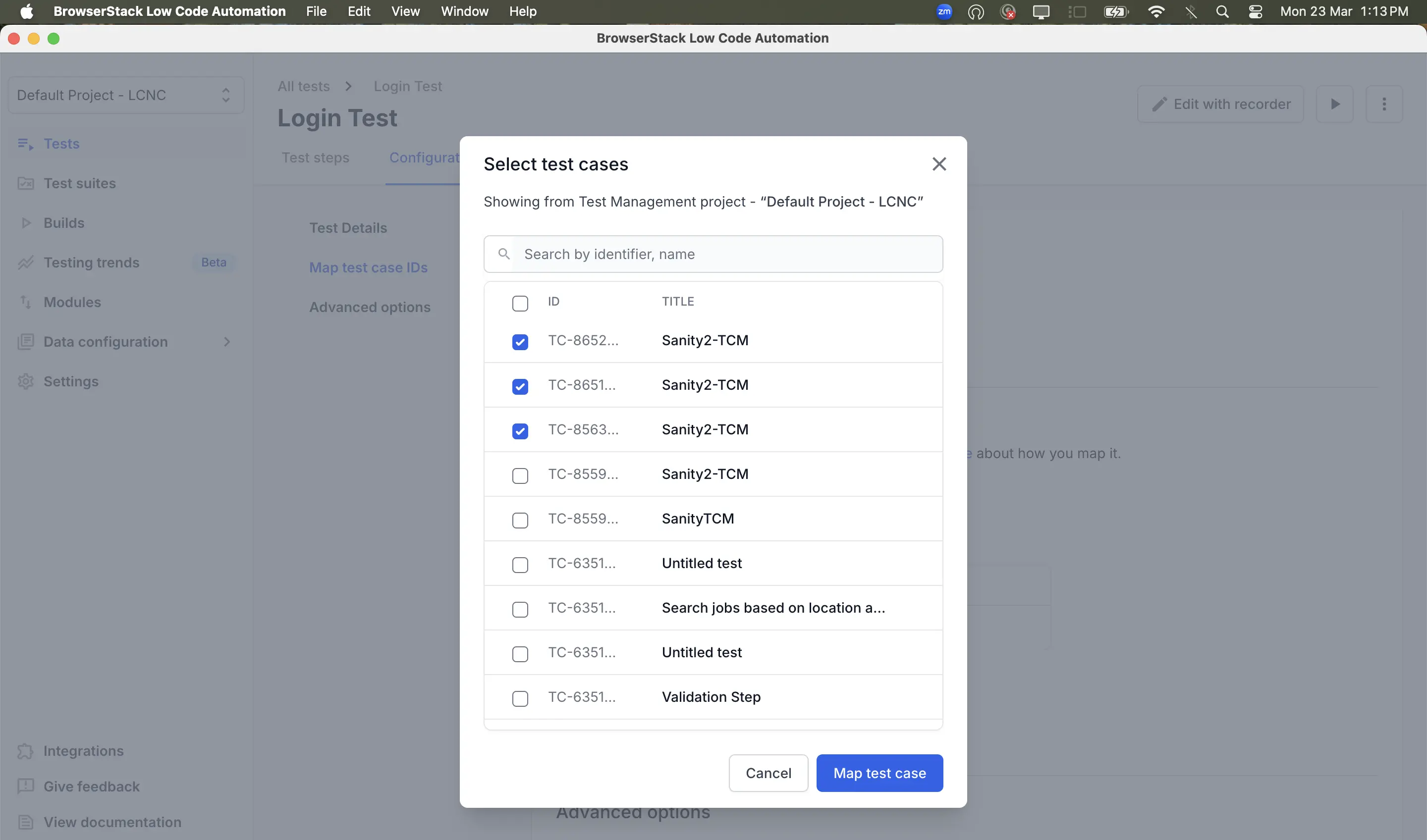Open the Integrations section

[84, 751]
